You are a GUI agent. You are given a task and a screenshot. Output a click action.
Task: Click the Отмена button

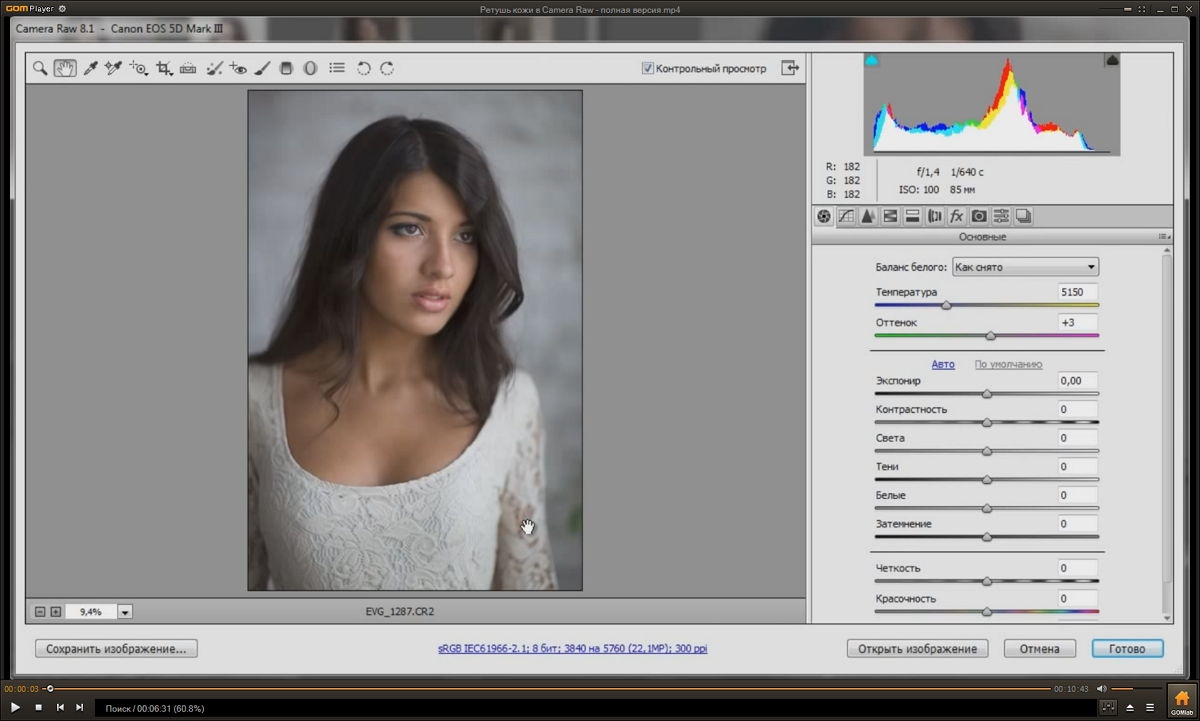tap(1039, 649)
